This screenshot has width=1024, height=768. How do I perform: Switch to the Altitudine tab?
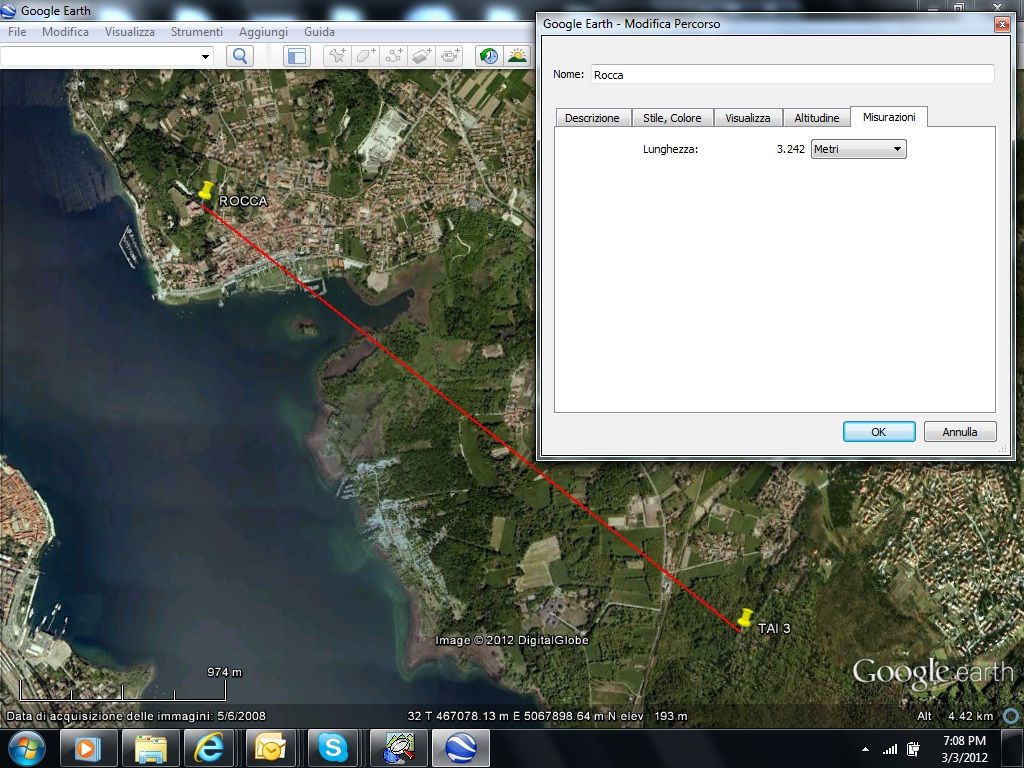[816, 118]
